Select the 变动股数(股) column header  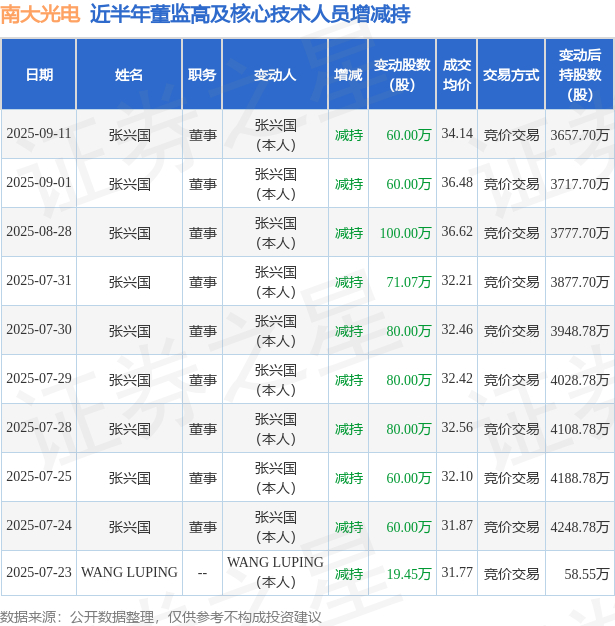pyautogui.click(x=402, y=75)
